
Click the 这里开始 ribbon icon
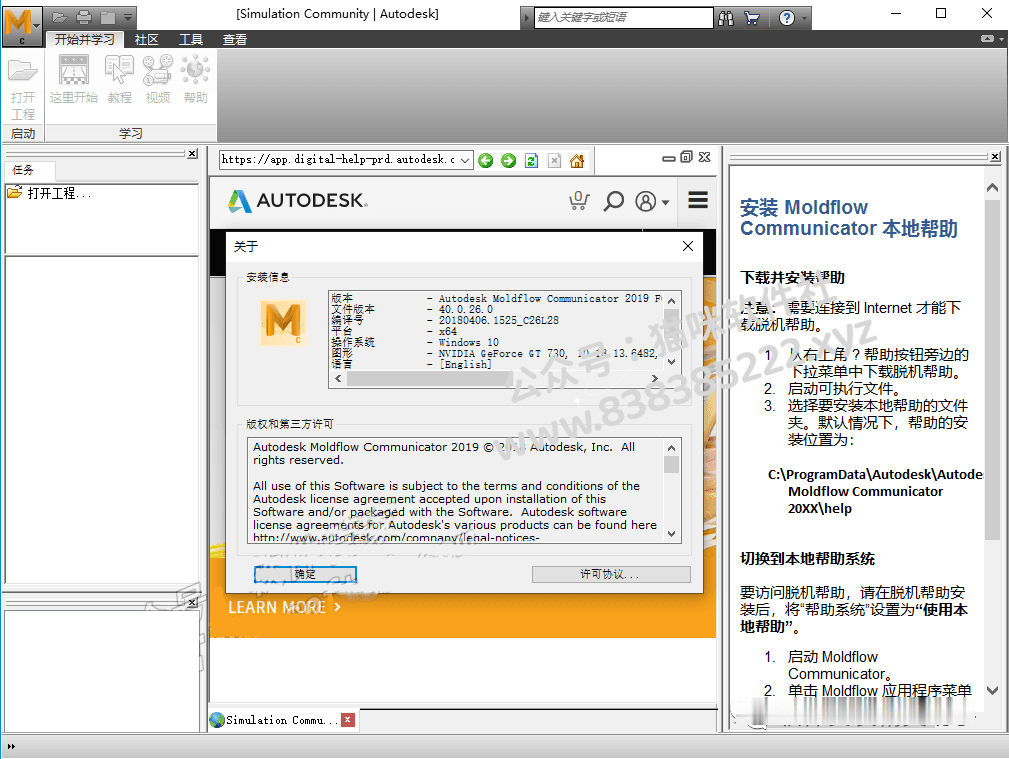coord(73,80)
